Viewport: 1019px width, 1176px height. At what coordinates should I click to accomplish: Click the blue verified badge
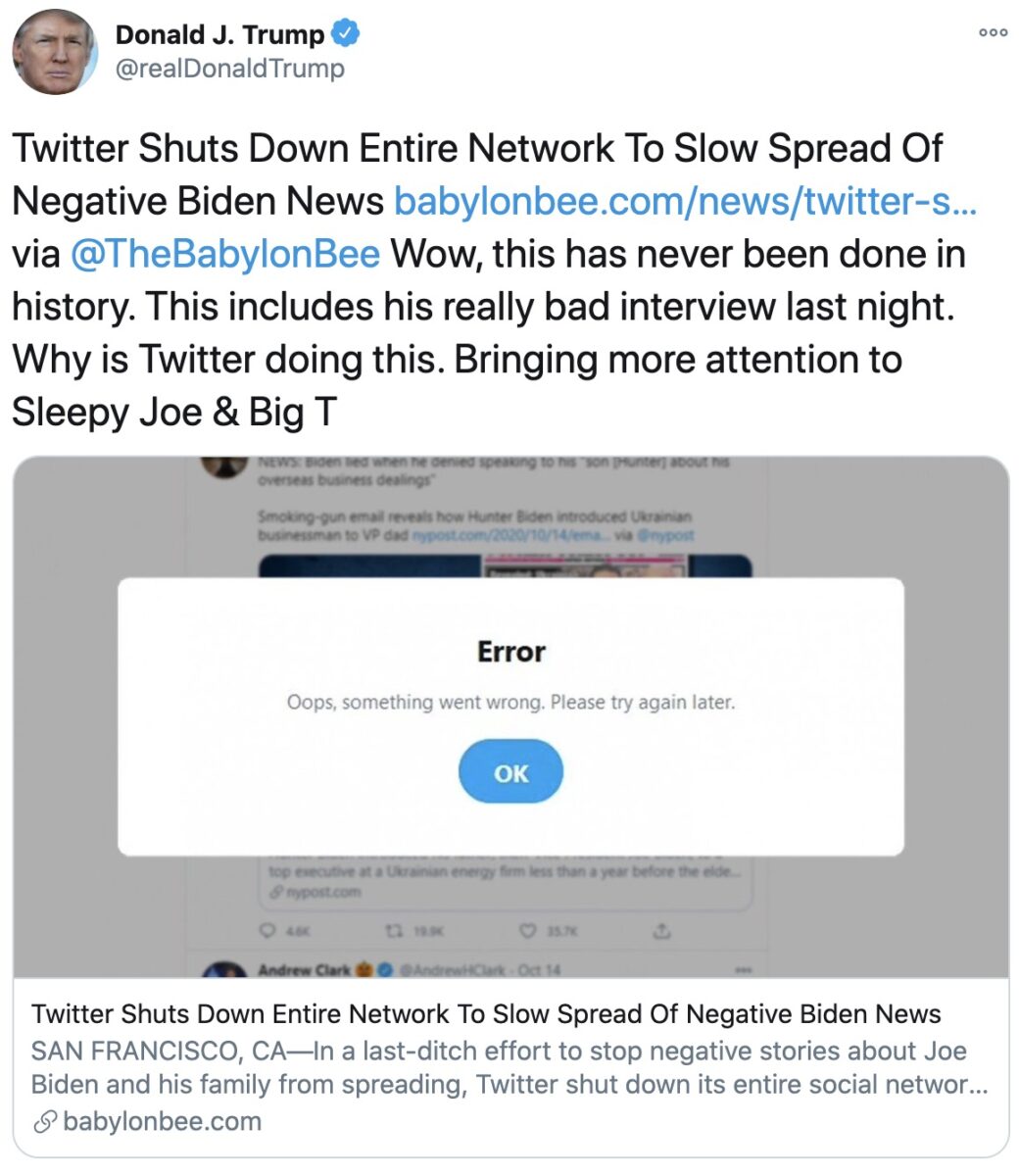coord(345,33)
